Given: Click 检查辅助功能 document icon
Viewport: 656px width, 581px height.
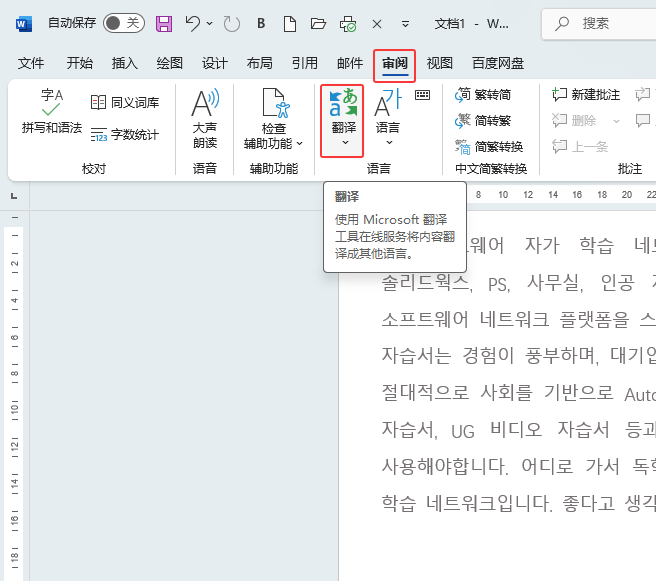Looking at the screenshot, I should click(275, 103).
